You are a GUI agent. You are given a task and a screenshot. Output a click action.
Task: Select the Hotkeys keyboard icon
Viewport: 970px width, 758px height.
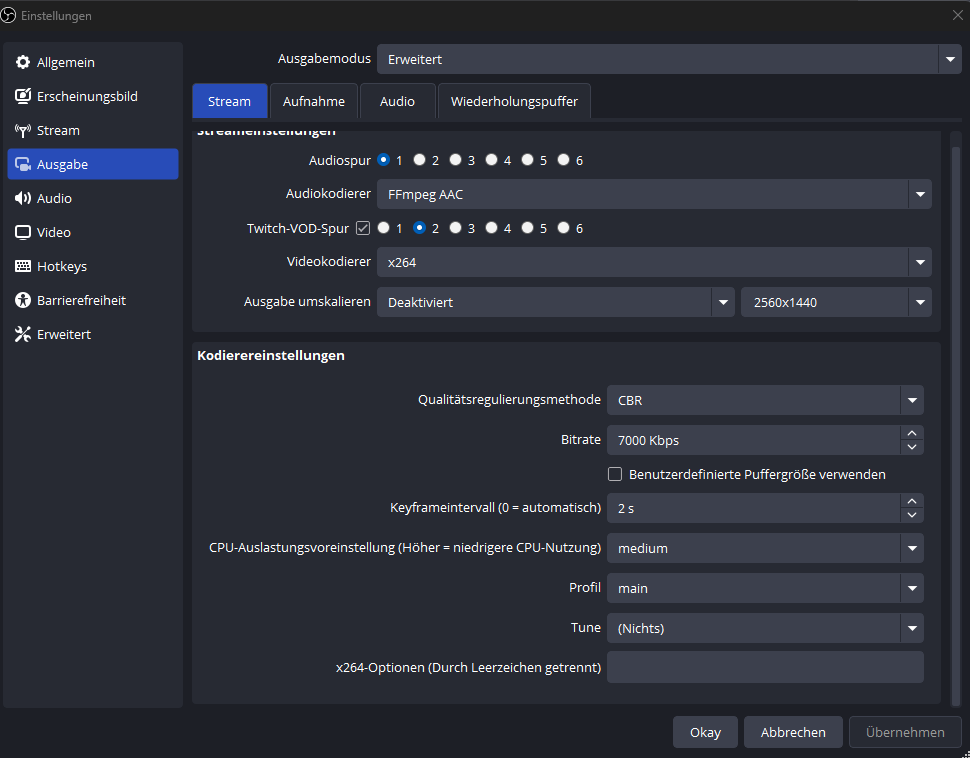click(23, 266)
